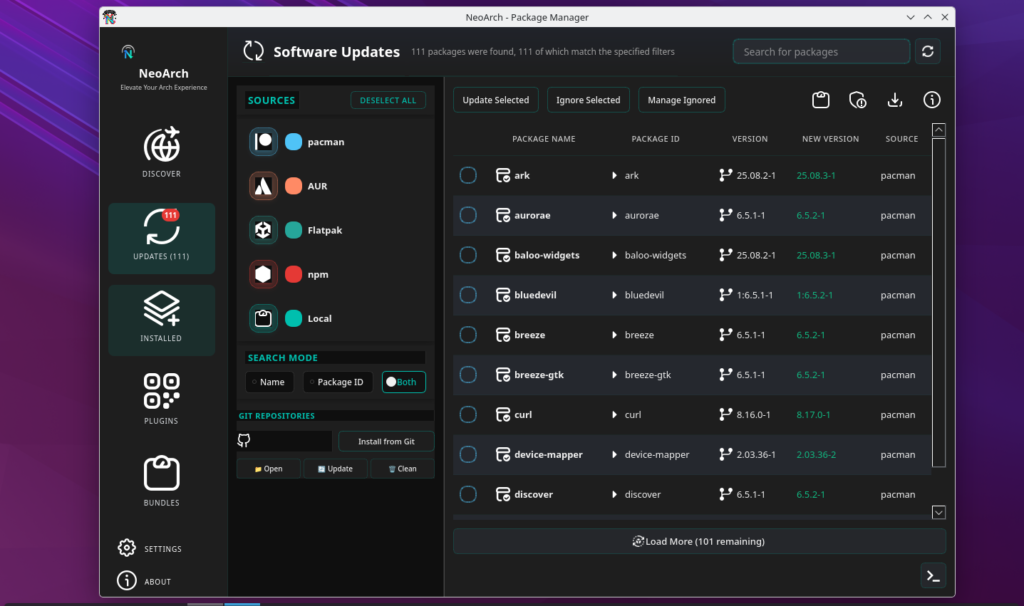
Task: Click the scroll-down chevron below the scrollbar
Action: pos(938,511)
